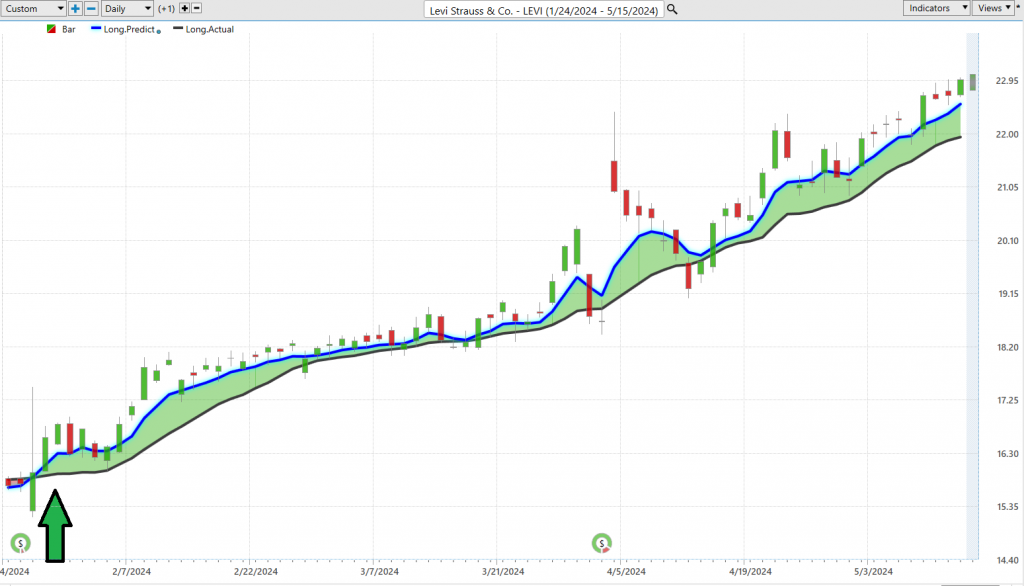This screenshot has width=1024, height=586.
Task: Click the blue minus zoom-out button
Action: click(91, 8)
